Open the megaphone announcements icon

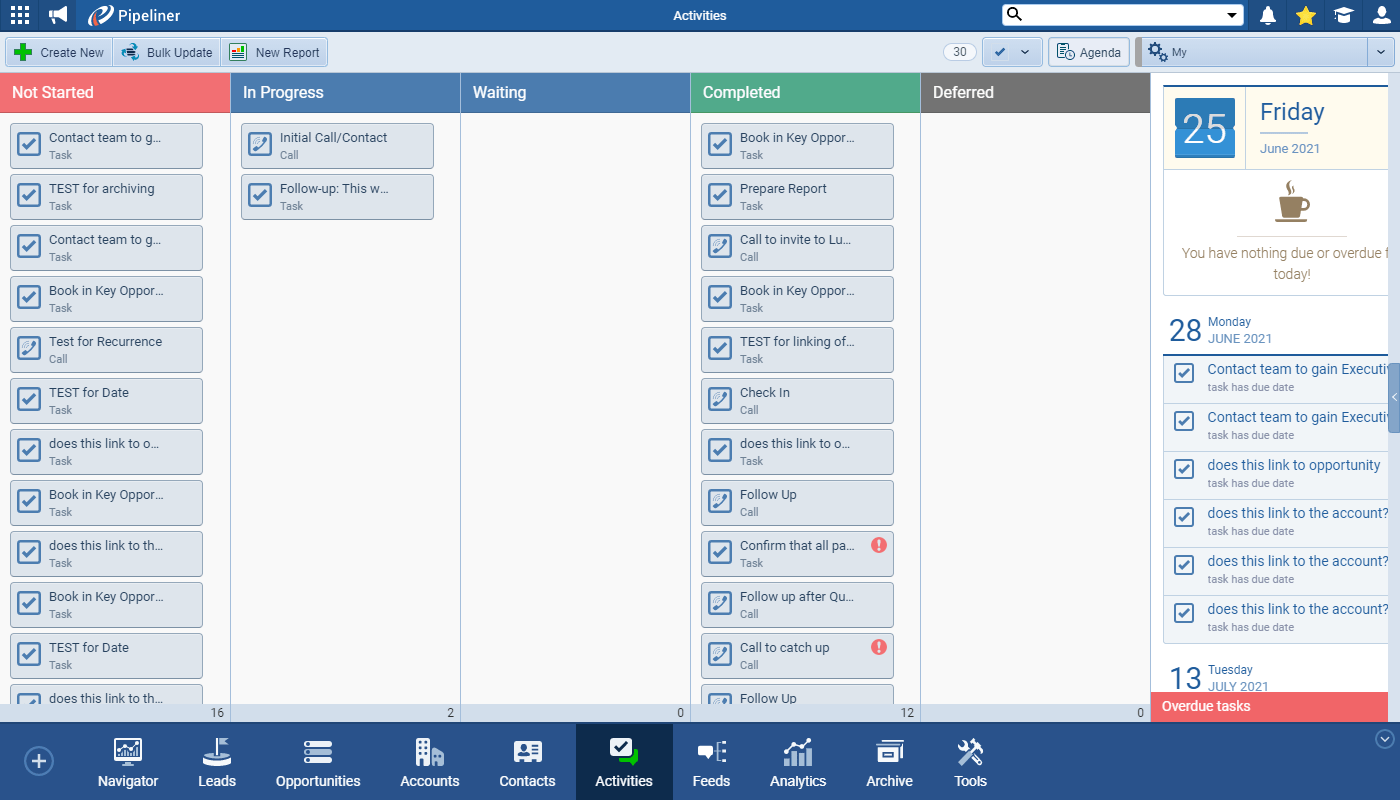(x=55, y=15)
